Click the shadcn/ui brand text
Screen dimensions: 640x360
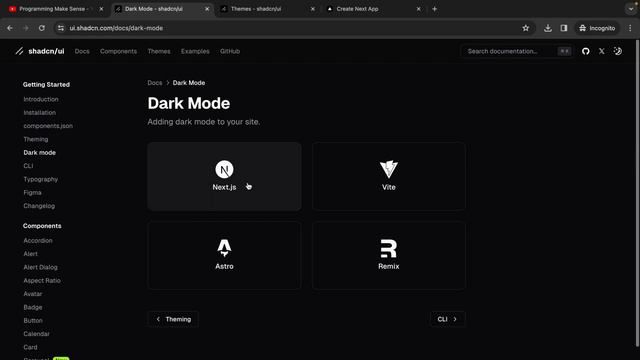[x=46, y=51]
